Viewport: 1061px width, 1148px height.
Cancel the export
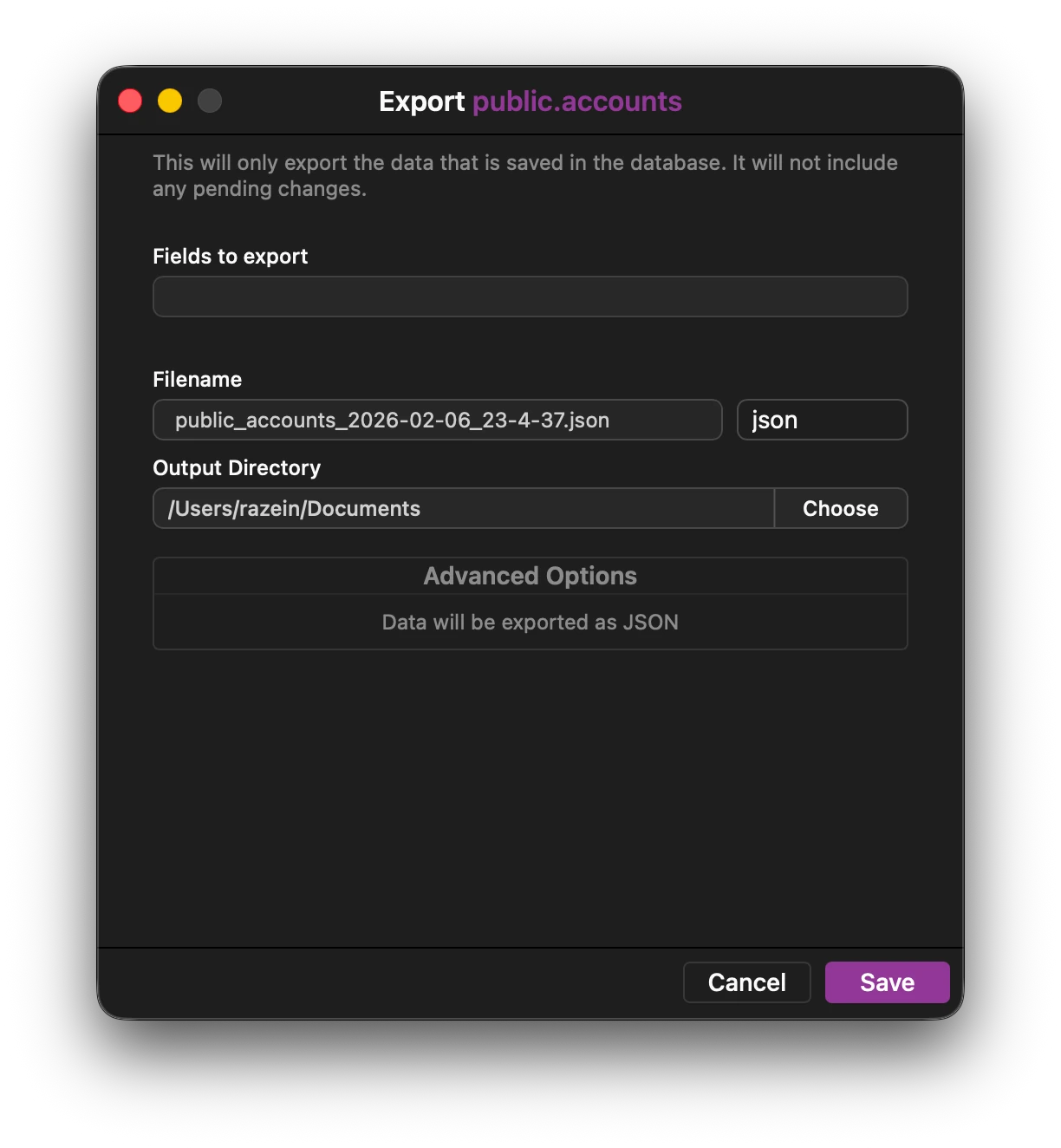746,982
